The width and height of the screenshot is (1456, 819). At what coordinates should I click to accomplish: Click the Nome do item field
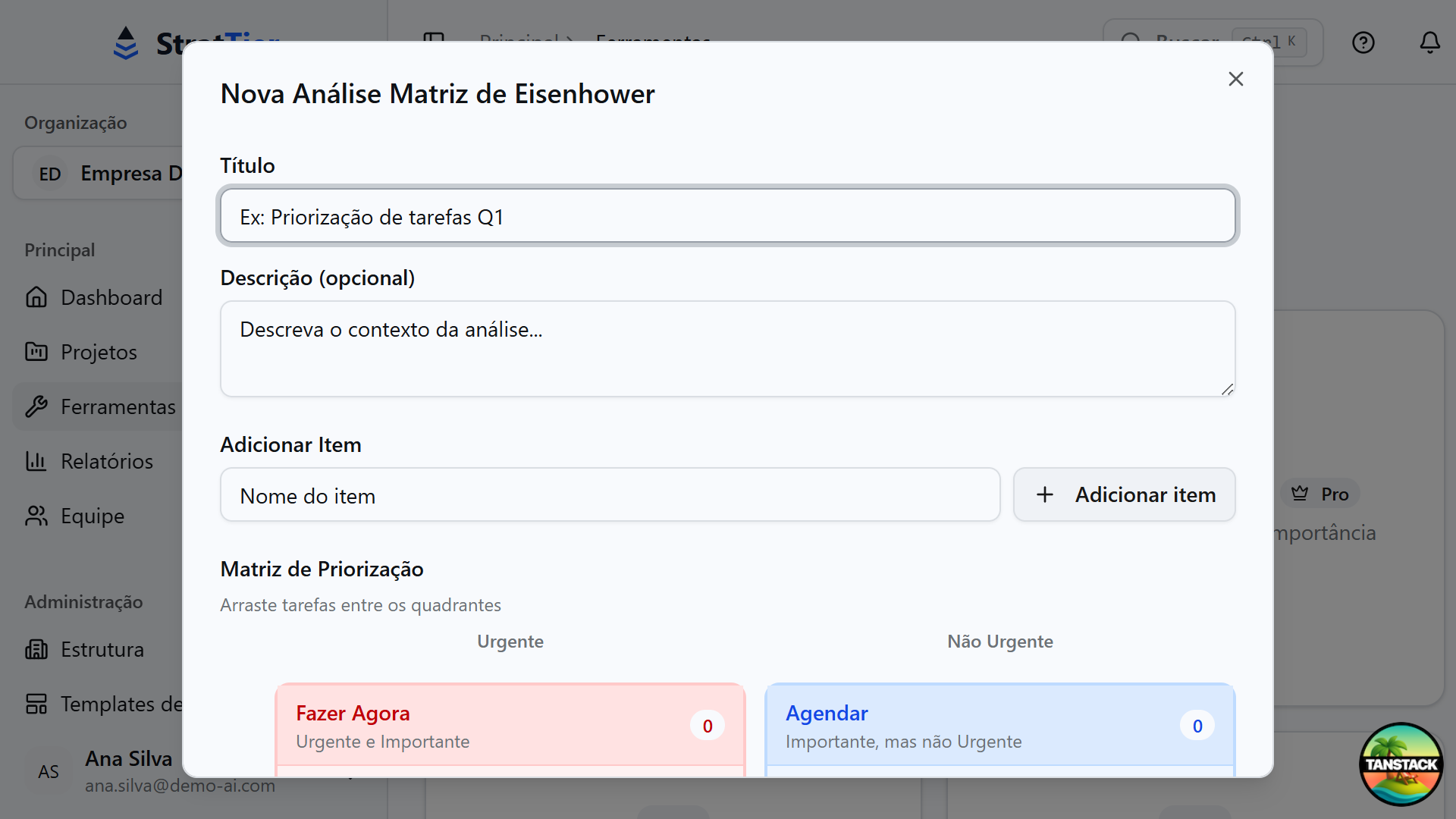tap(610, 495)
